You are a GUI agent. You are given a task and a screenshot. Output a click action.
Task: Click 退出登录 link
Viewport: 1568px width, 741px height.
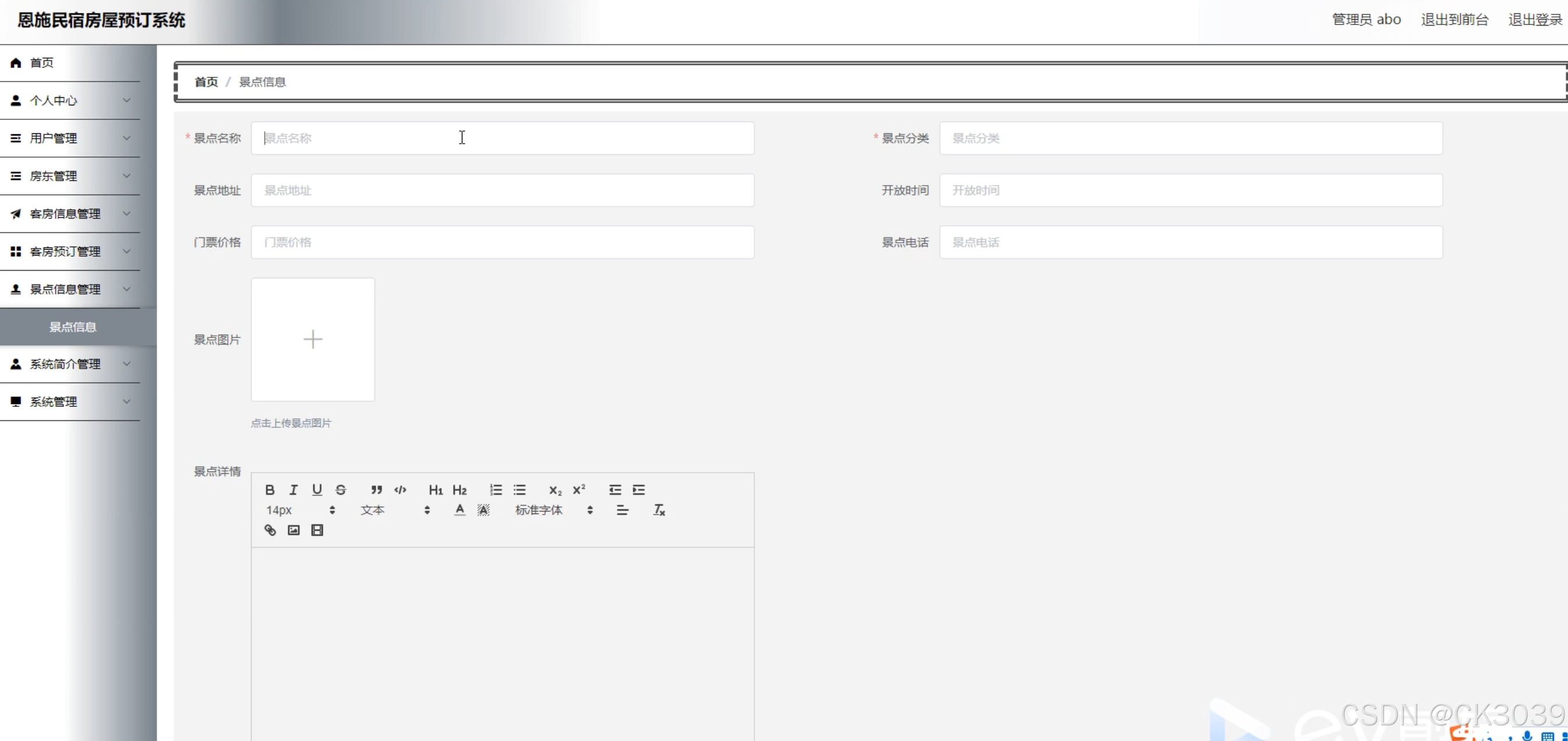(x=1535, y=20)
